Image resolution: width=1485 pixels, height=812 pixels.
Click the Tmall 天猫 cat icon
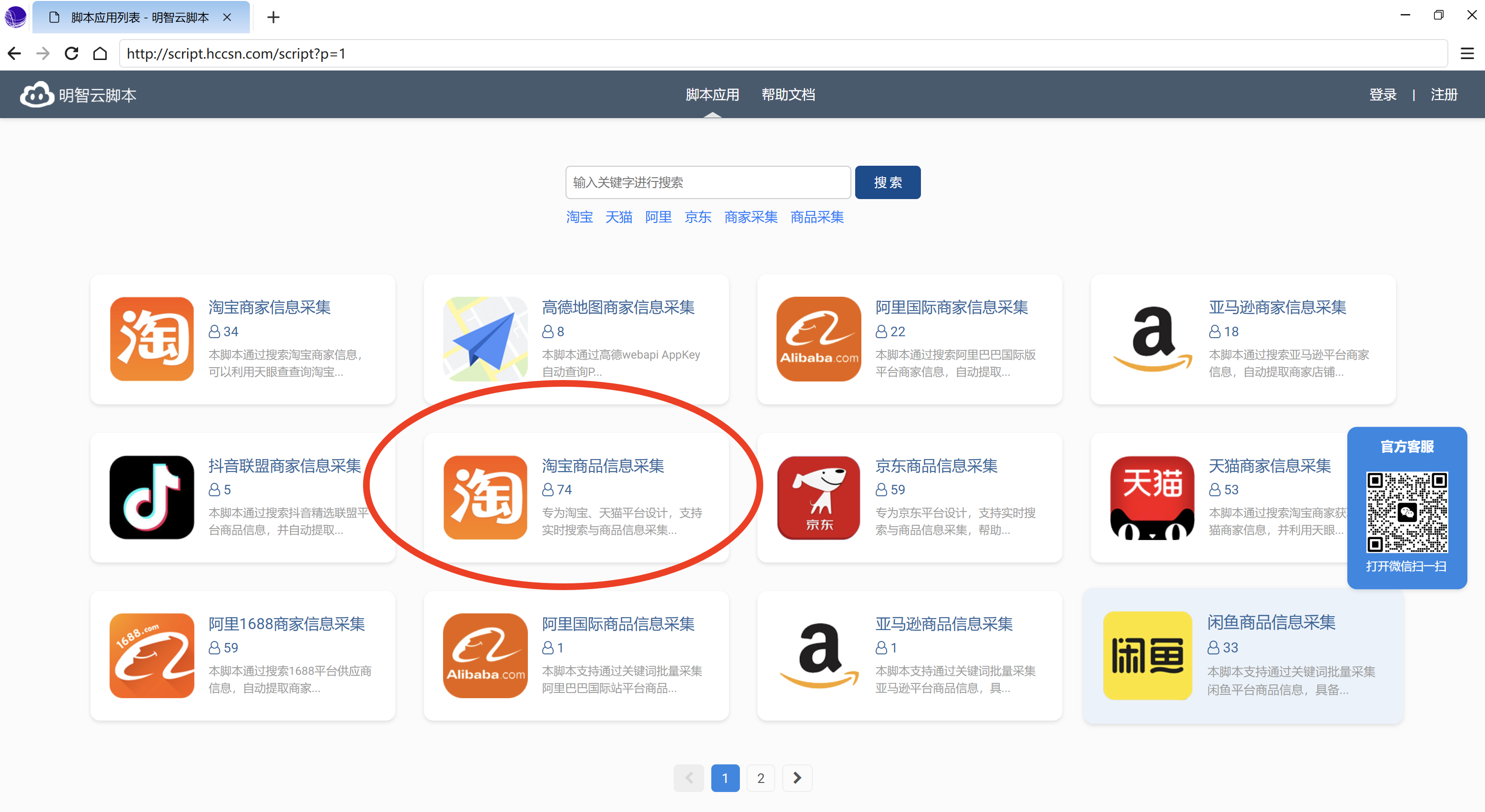click(1152, 497)
